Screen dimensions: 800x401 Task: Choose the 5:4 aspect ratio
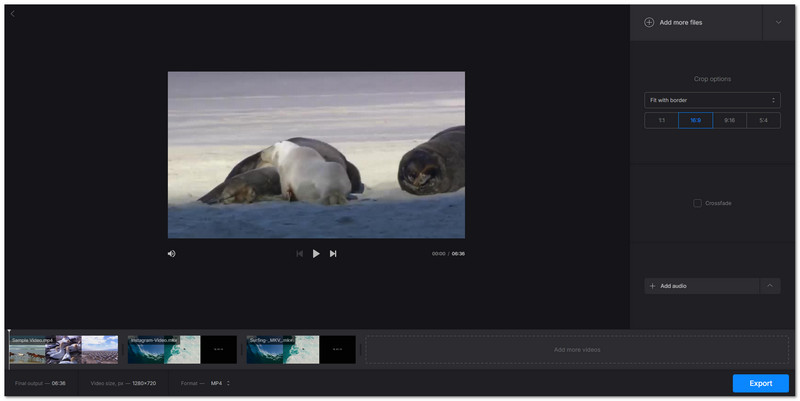tap(763, 120)
